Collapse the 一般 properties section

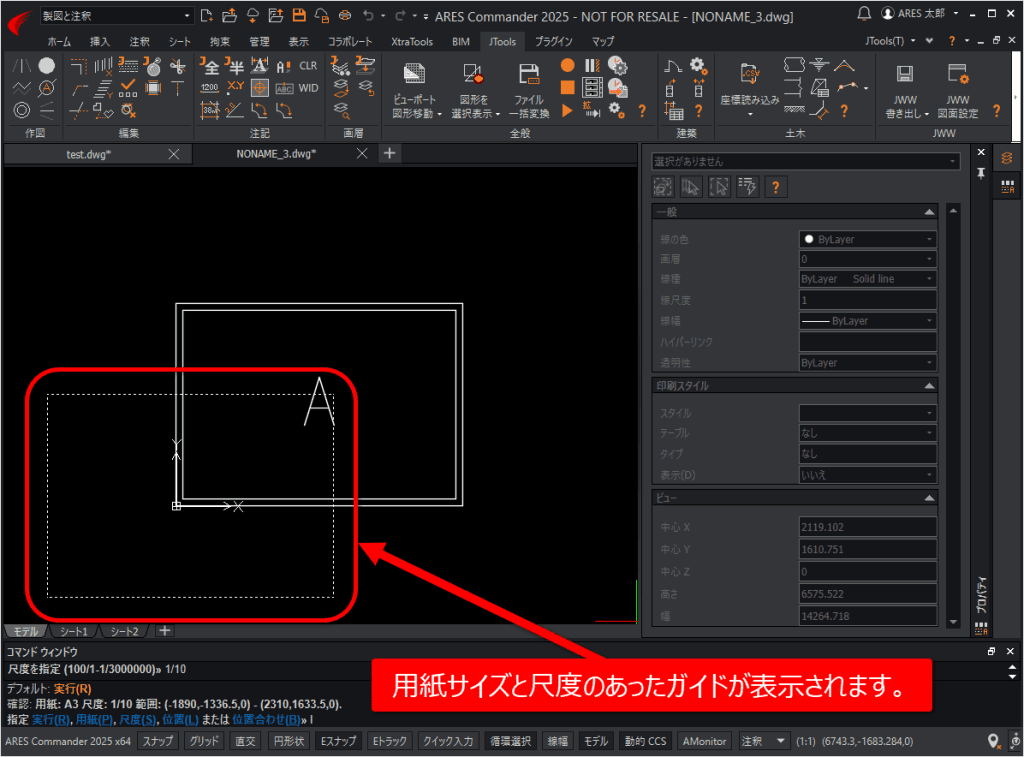(x=929, y=212)
